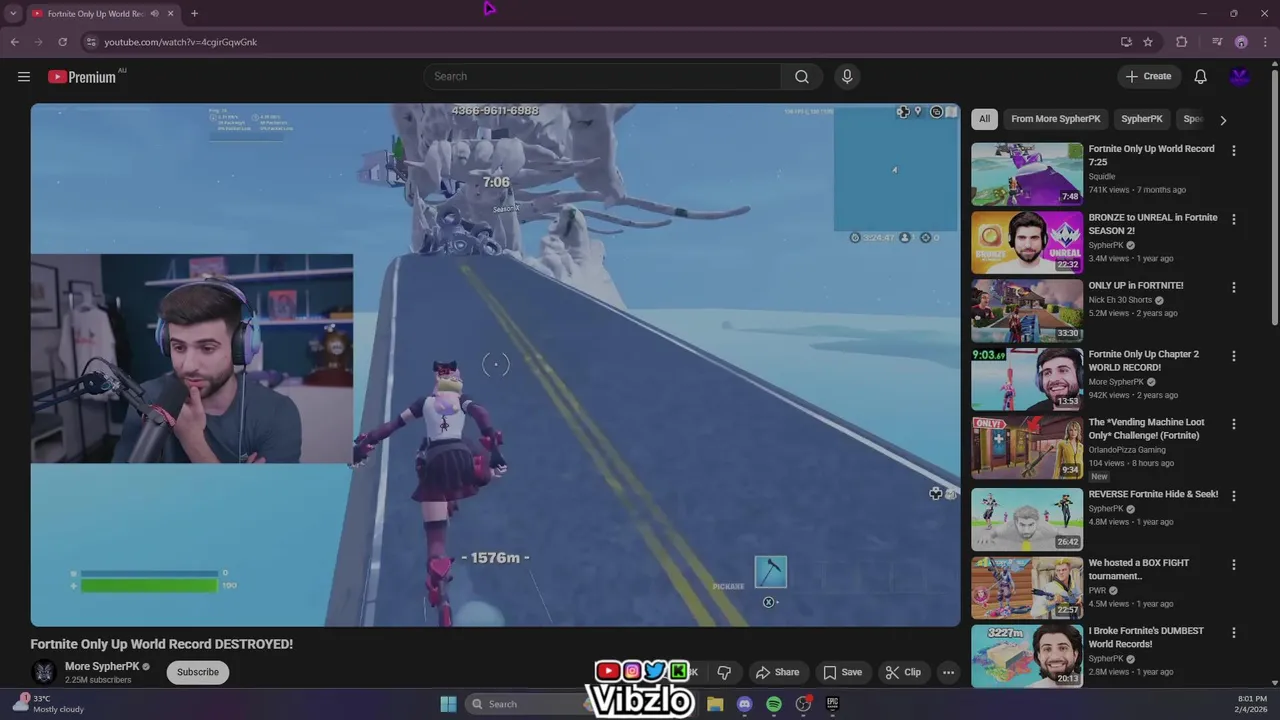
Task: Show more video actions ellipsis
Action: 948,672
